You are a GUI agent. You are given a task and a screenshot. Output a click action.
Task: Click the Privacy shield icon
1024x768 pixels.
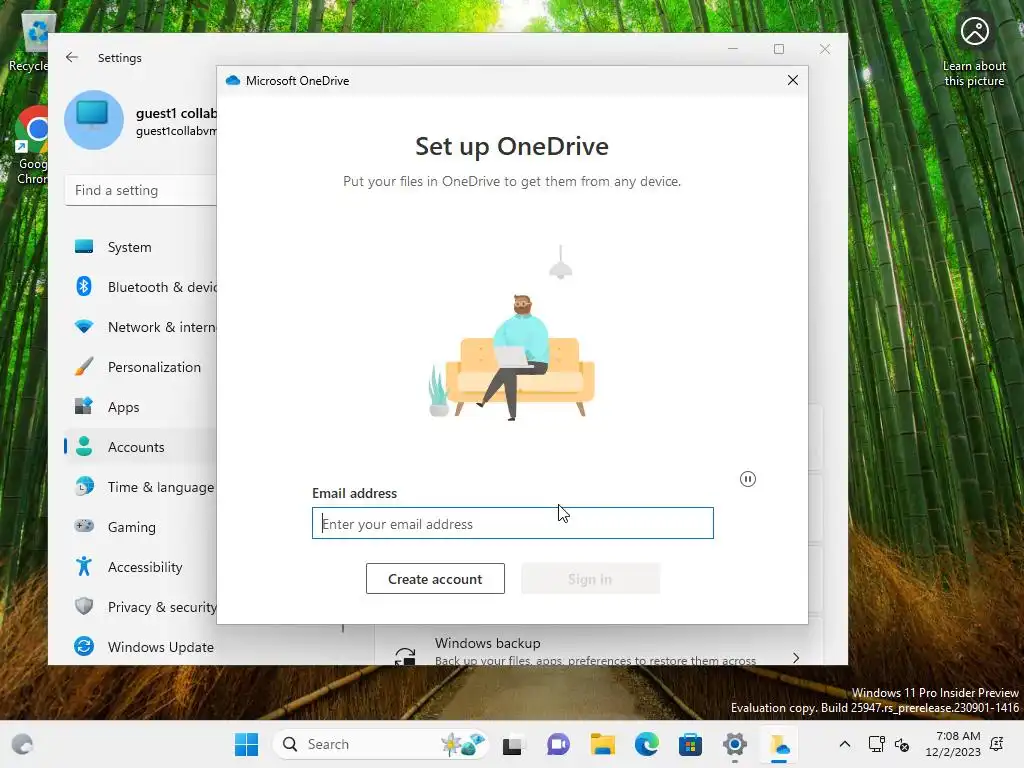84,606
